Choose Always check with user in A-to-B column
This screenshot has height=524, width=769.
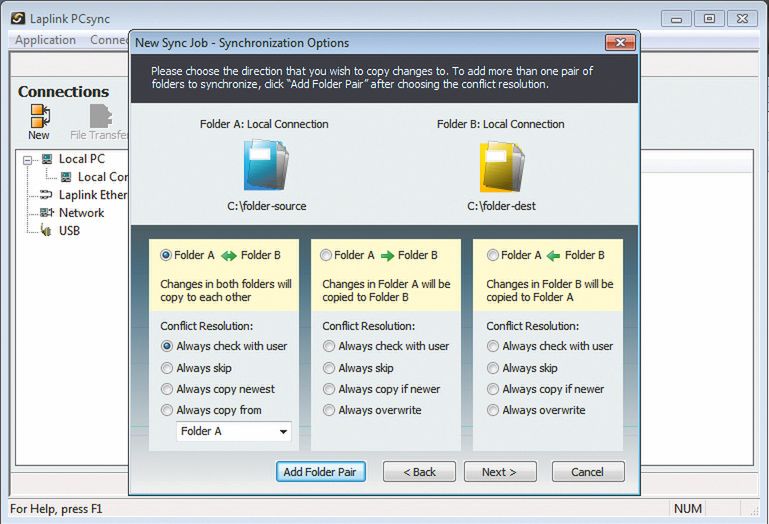pos(329,346)
